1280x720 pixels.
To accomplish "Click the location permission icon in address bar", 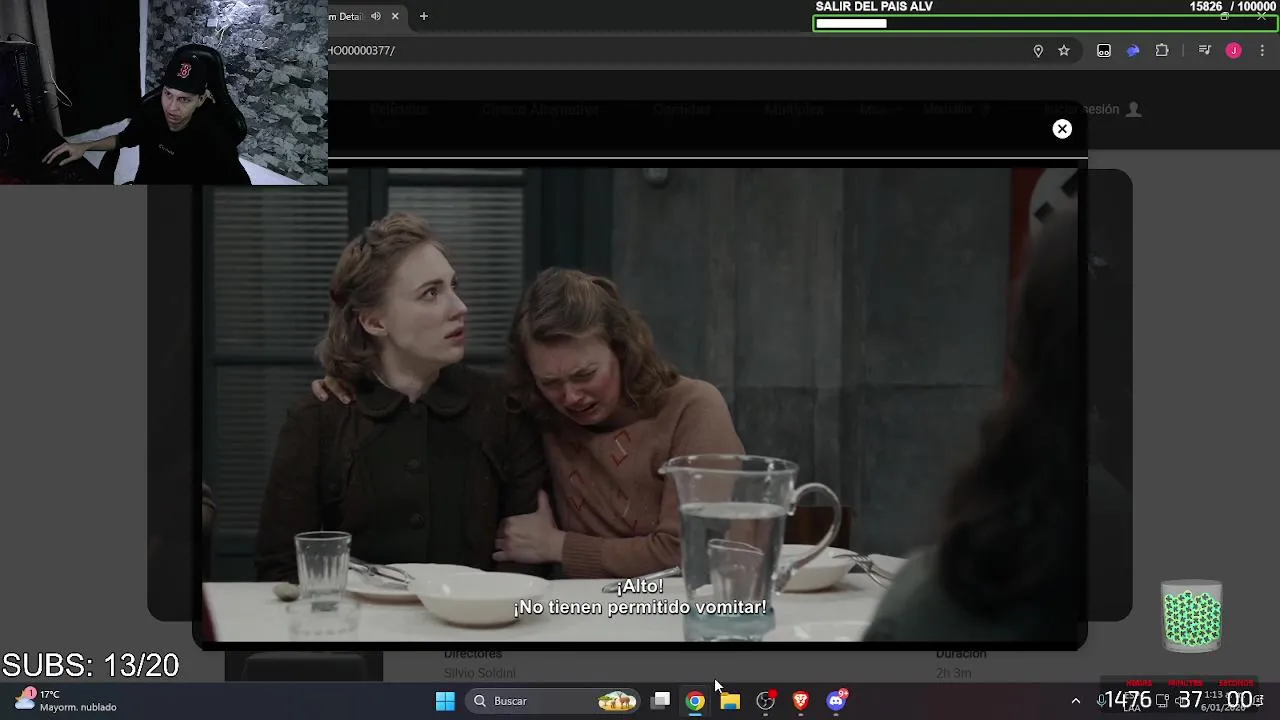I will point(1038,51).
